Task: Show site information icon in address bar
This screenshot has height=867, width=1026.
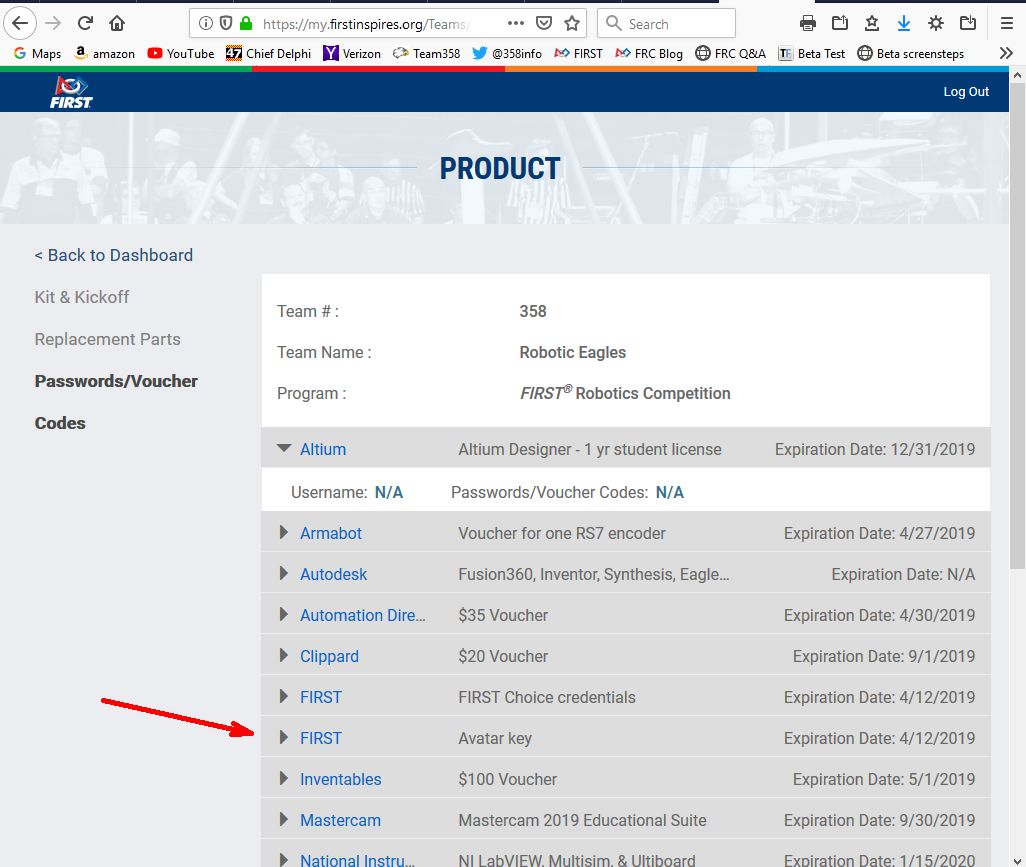Action: pyautogui.click(x=205, y=24)
